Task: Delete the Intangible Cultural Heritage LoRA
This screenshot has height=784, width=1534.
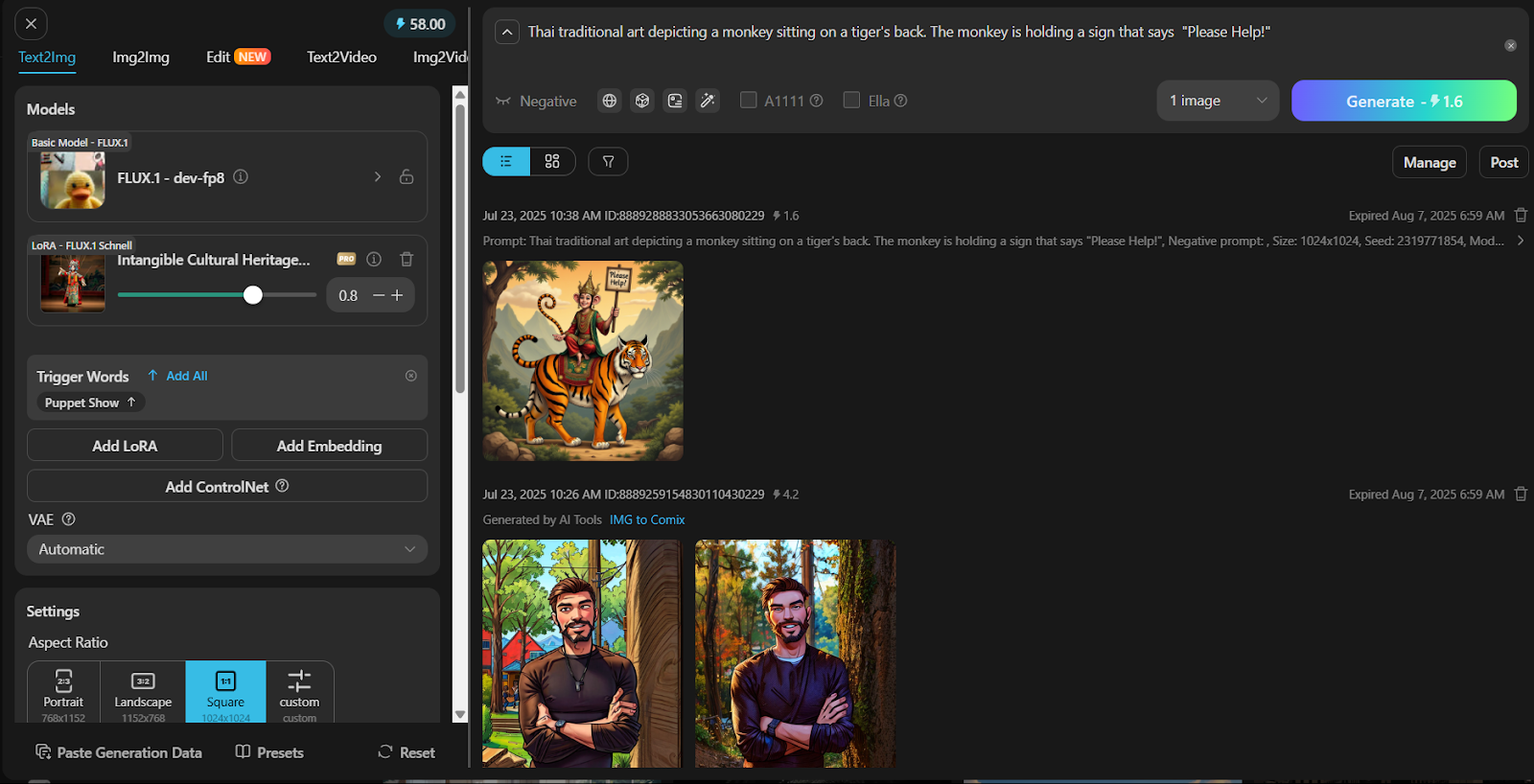Action: point(407,259)
